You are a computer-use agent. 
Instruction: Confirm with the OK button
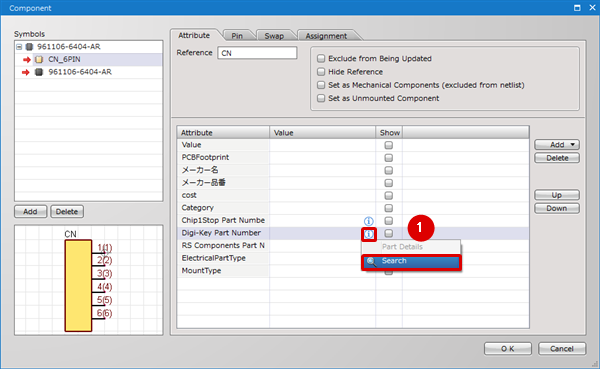[x=508, y=349]
